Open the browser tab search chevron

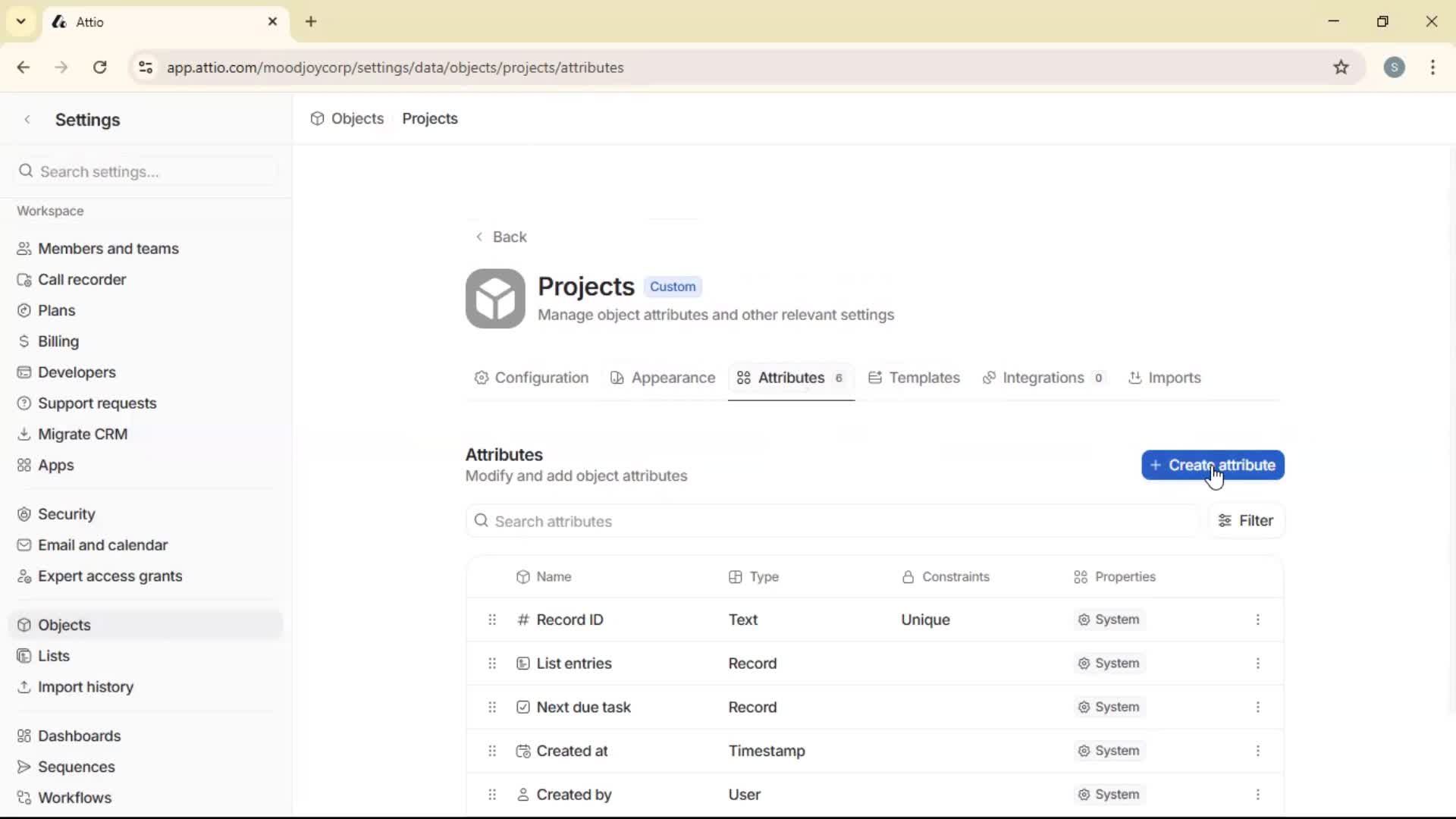pos(20,21)
